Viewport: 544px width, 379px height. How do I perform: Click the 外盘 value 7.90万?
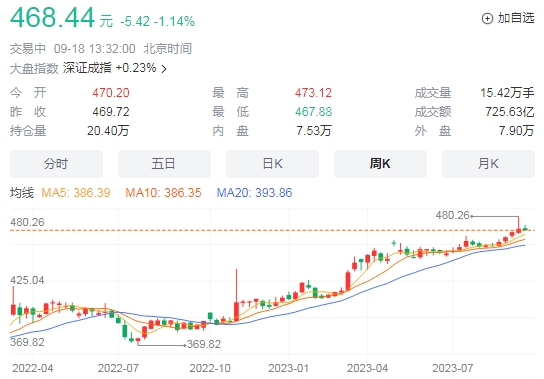[x=517, y=131]
